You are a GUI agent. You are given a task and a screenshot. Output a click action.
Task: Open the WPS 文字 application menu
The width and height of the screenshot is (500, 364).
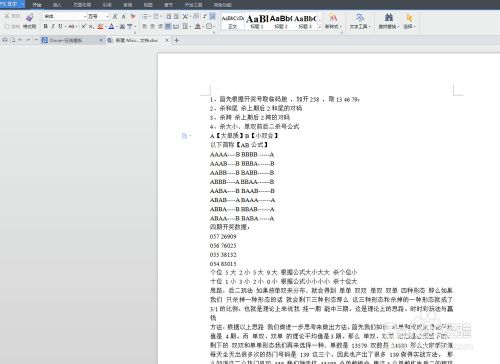(x=12, y=4)
